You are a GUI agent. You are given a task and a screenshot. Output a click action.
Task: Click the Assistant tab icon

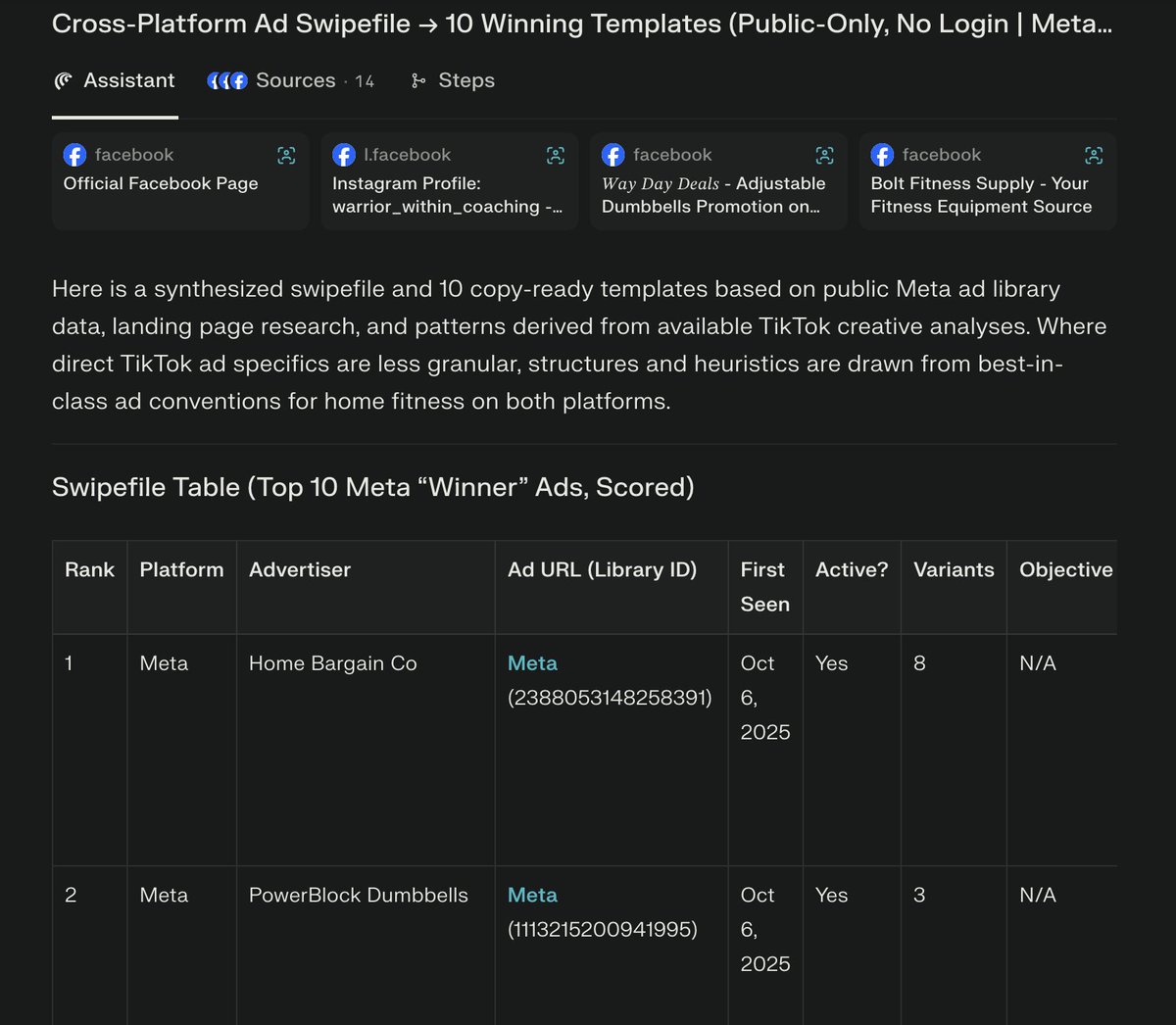tap(64, 81)
